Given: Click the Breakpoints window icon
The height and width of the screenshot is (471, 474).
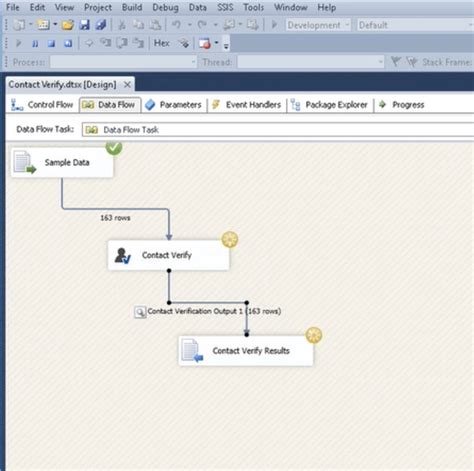Looking at the screenshot, I should pyautogui.click(x=205, y=43).
